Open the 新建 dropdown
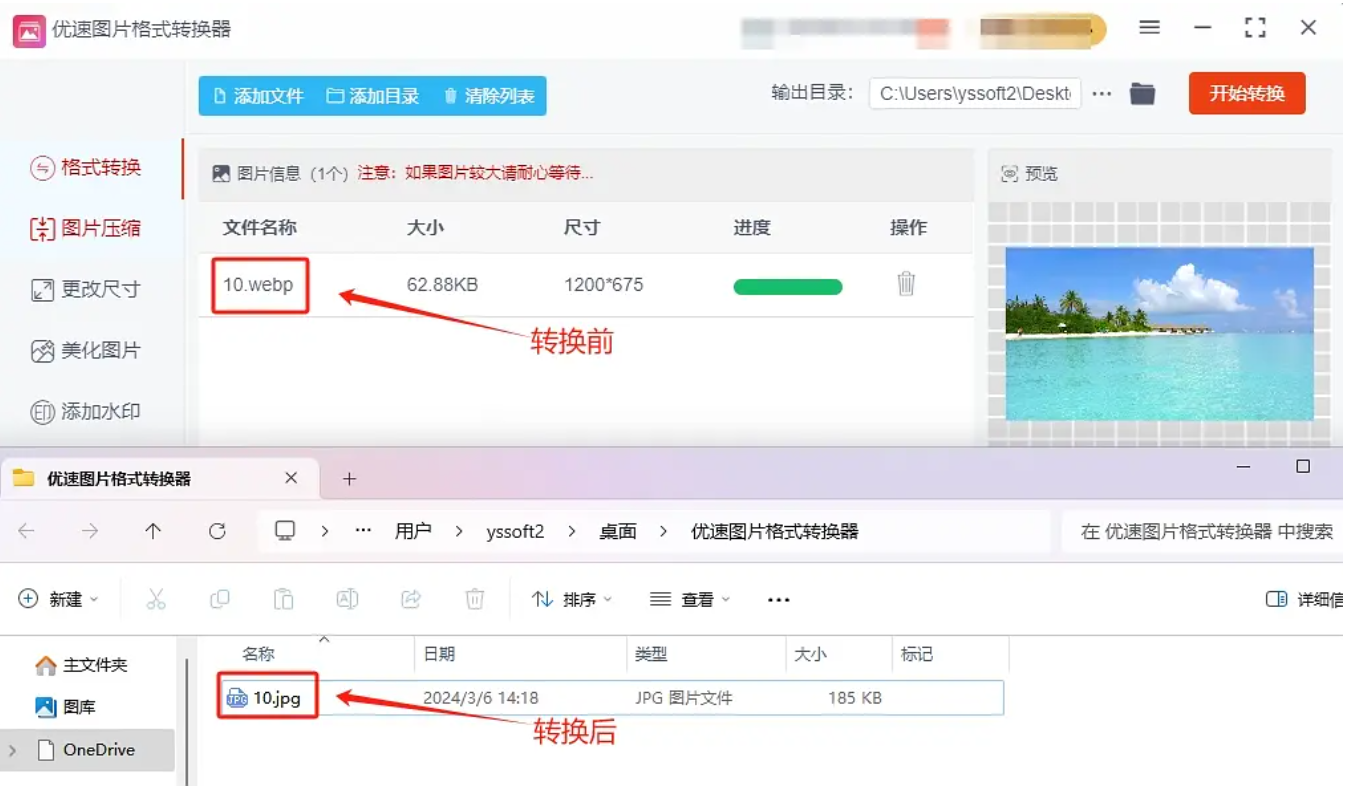Viewport: 1345px width, 801px height. [x=60, y=599]
